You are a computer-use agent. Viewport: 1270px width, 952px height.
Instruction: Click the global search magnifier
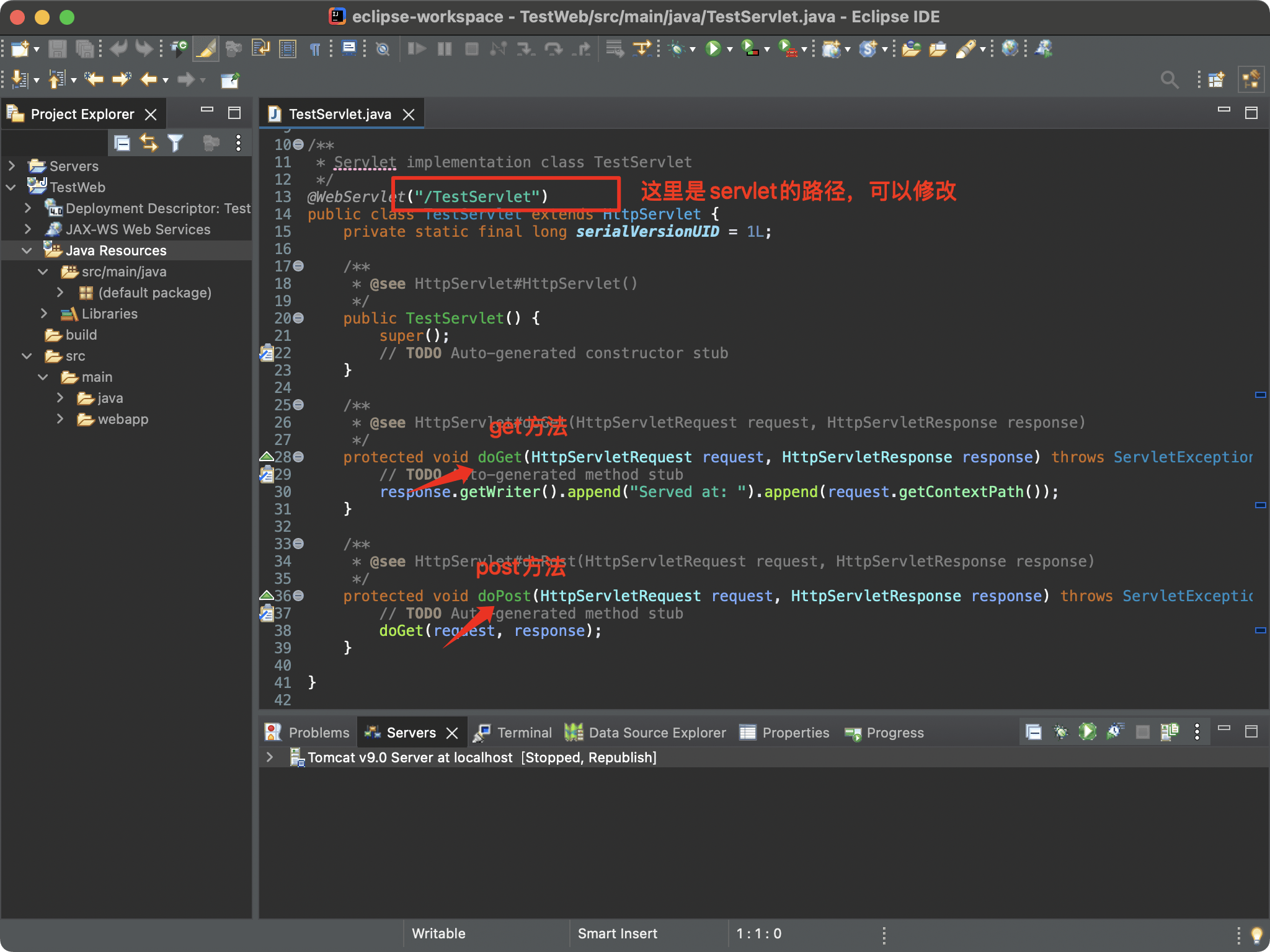coord(1170,79)
